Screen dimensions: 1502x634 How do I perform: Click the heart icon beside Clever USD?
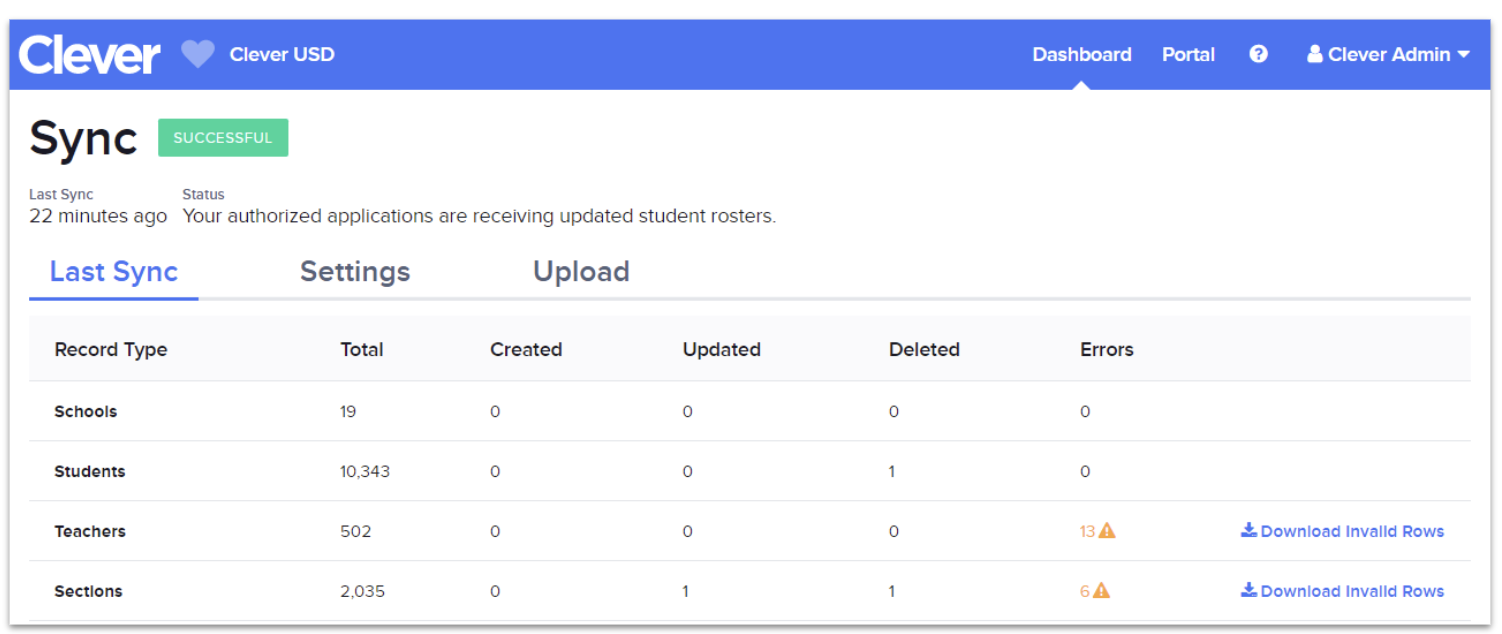[198, 54]
